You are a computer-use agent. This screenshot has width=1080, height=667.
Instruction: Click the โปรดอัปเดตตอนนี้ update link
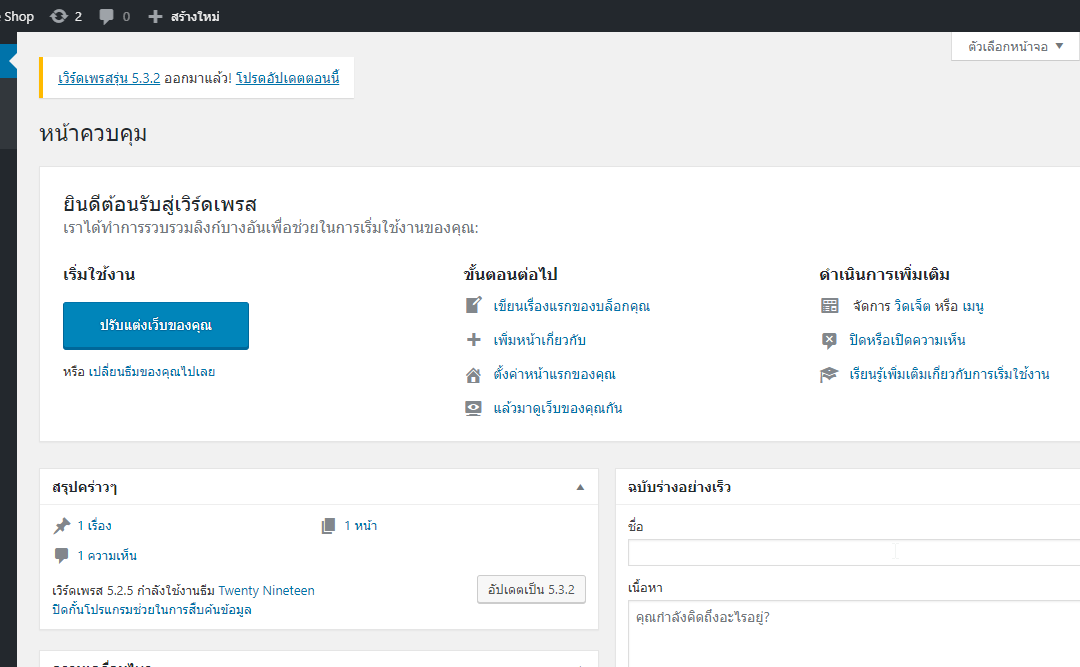288,78
